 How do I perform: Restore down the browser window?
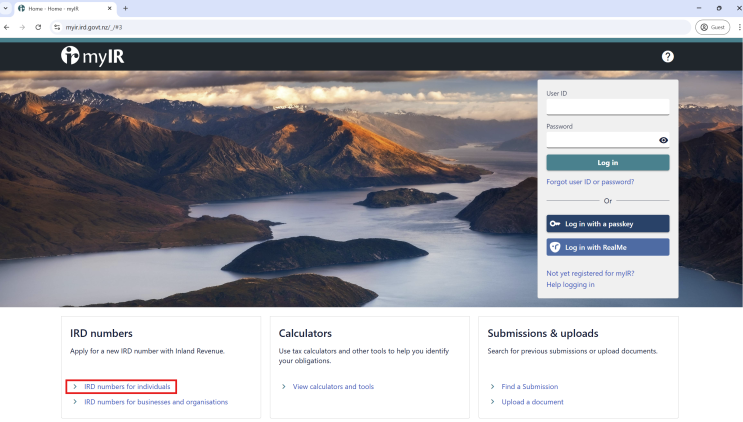[719, 9]
